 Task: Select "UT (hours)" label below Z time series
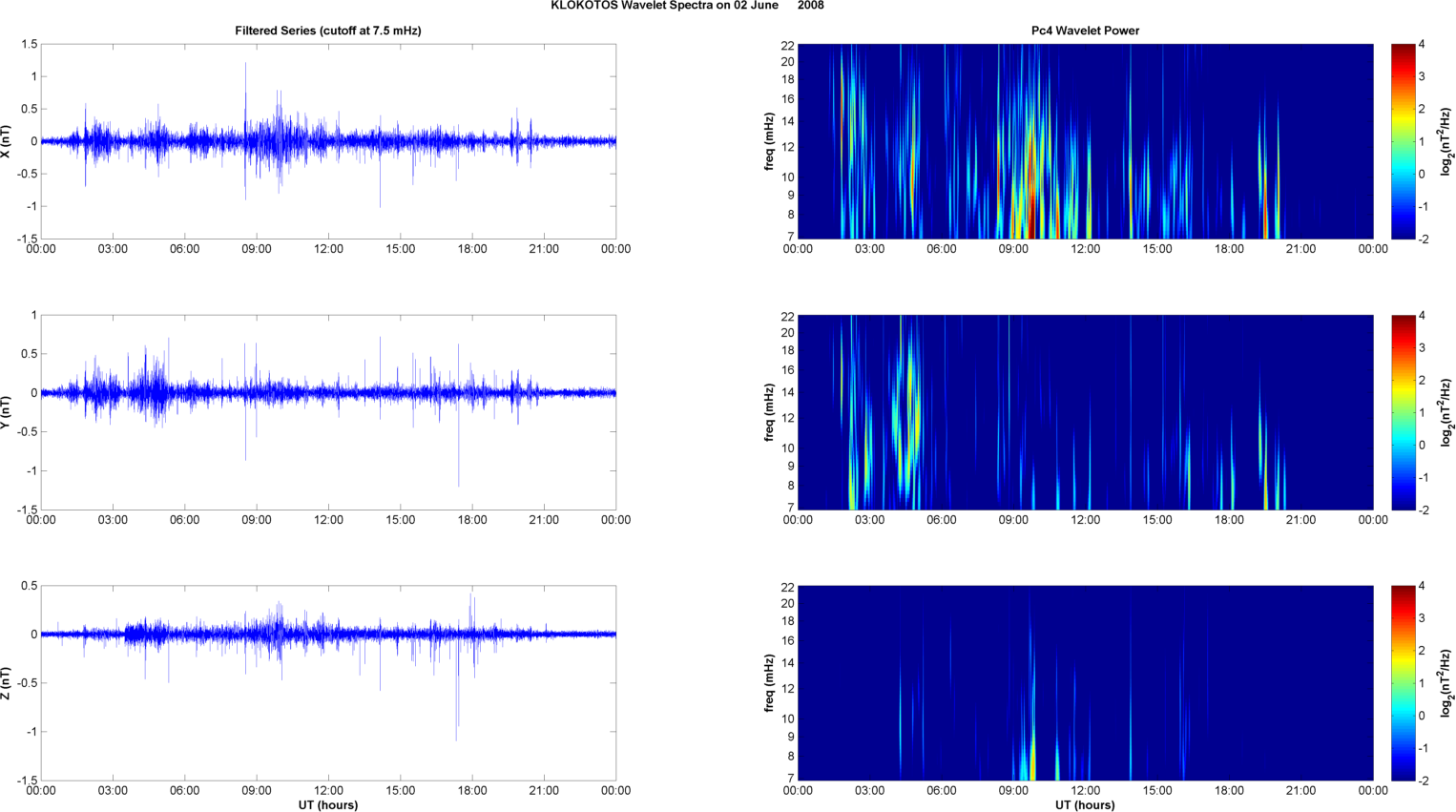tap(328, 805)
